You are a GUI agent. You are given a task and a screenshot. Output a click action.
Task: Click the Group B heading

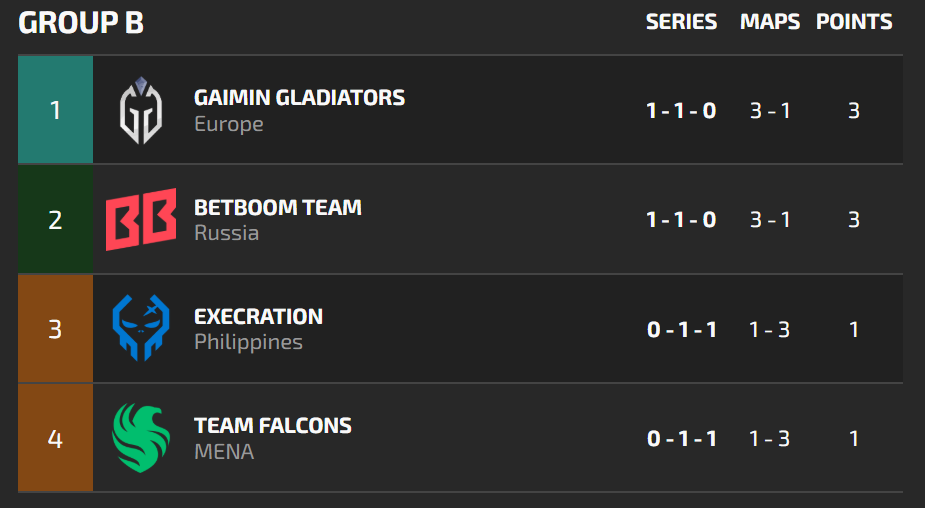(81, 23)
